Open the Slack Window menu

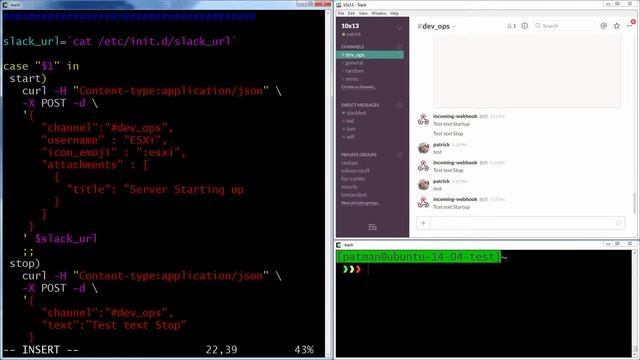tap(379, 13)
